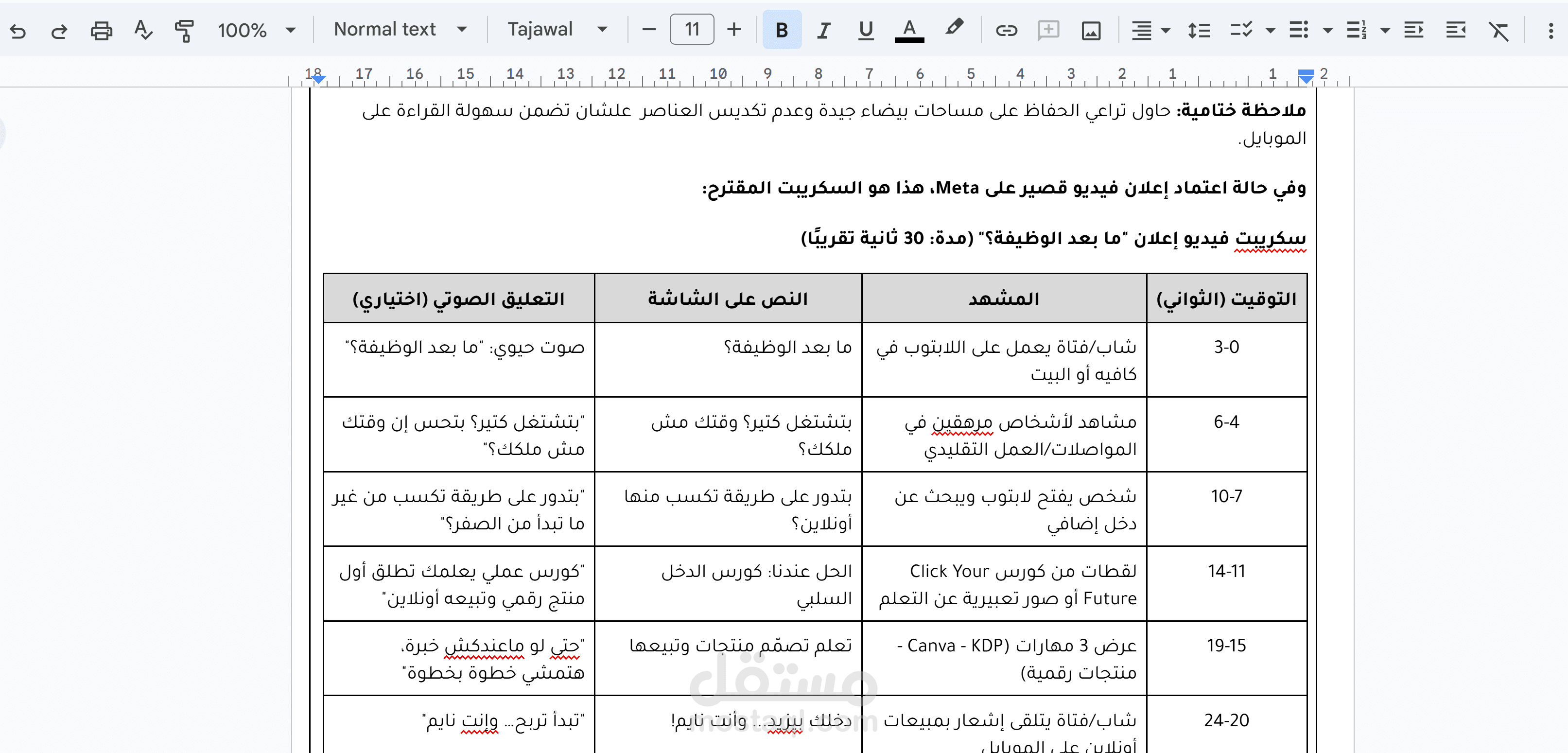Insert a link with the chain icon
1568x753 pixels.
click(x=1006, y=31)
